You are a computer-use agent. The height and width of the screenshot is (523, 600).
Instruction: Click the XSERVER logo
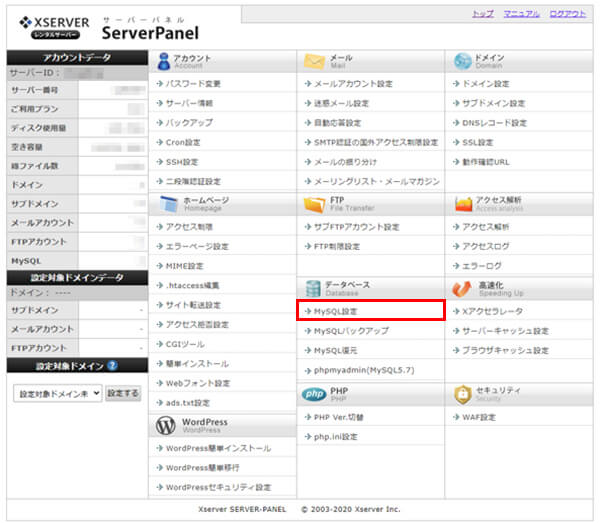[54, 28]
